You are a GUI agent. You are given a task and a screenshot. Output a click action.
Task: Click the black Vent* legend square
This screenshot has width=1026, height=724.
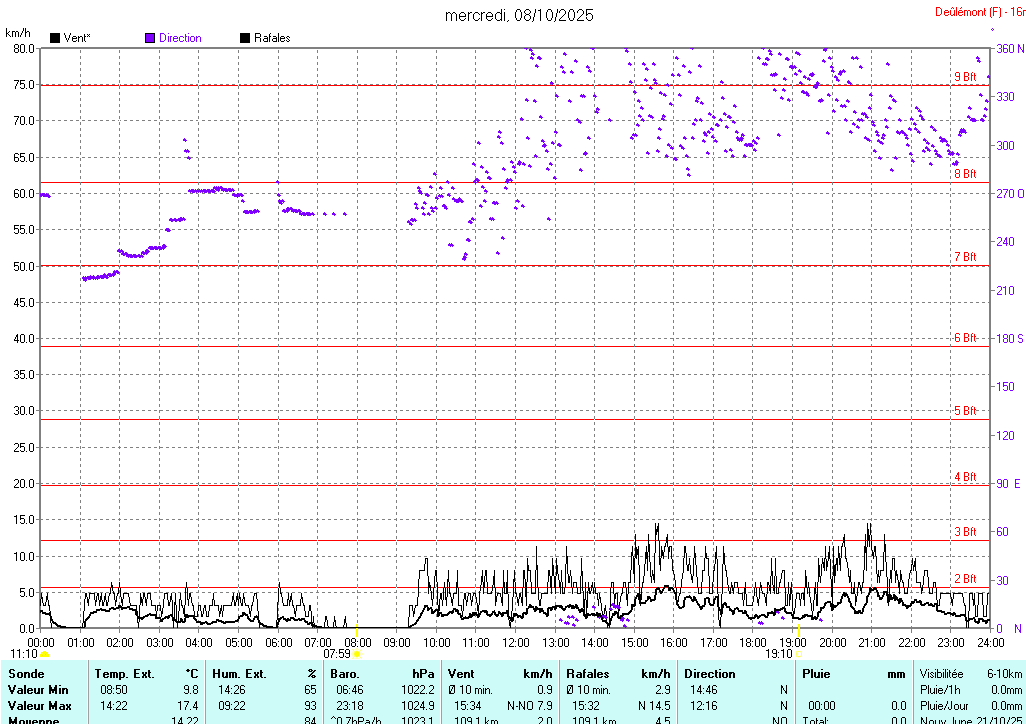click(55, 38)
